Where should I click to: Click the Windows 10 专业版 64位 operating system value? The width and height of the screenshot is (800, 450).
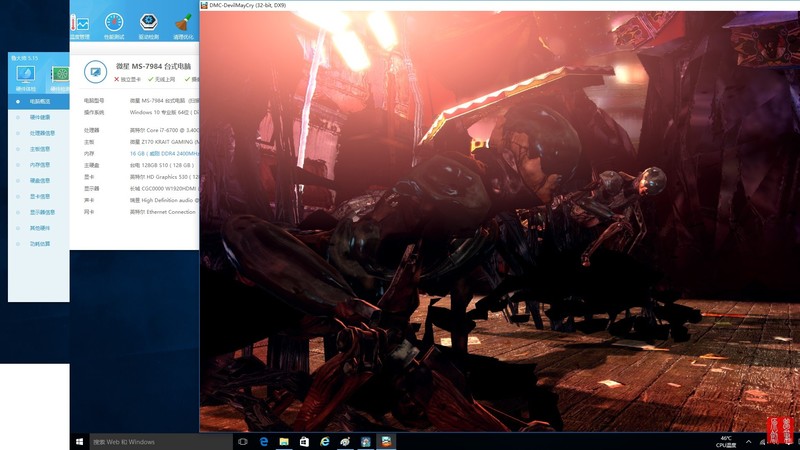[164, 112]
